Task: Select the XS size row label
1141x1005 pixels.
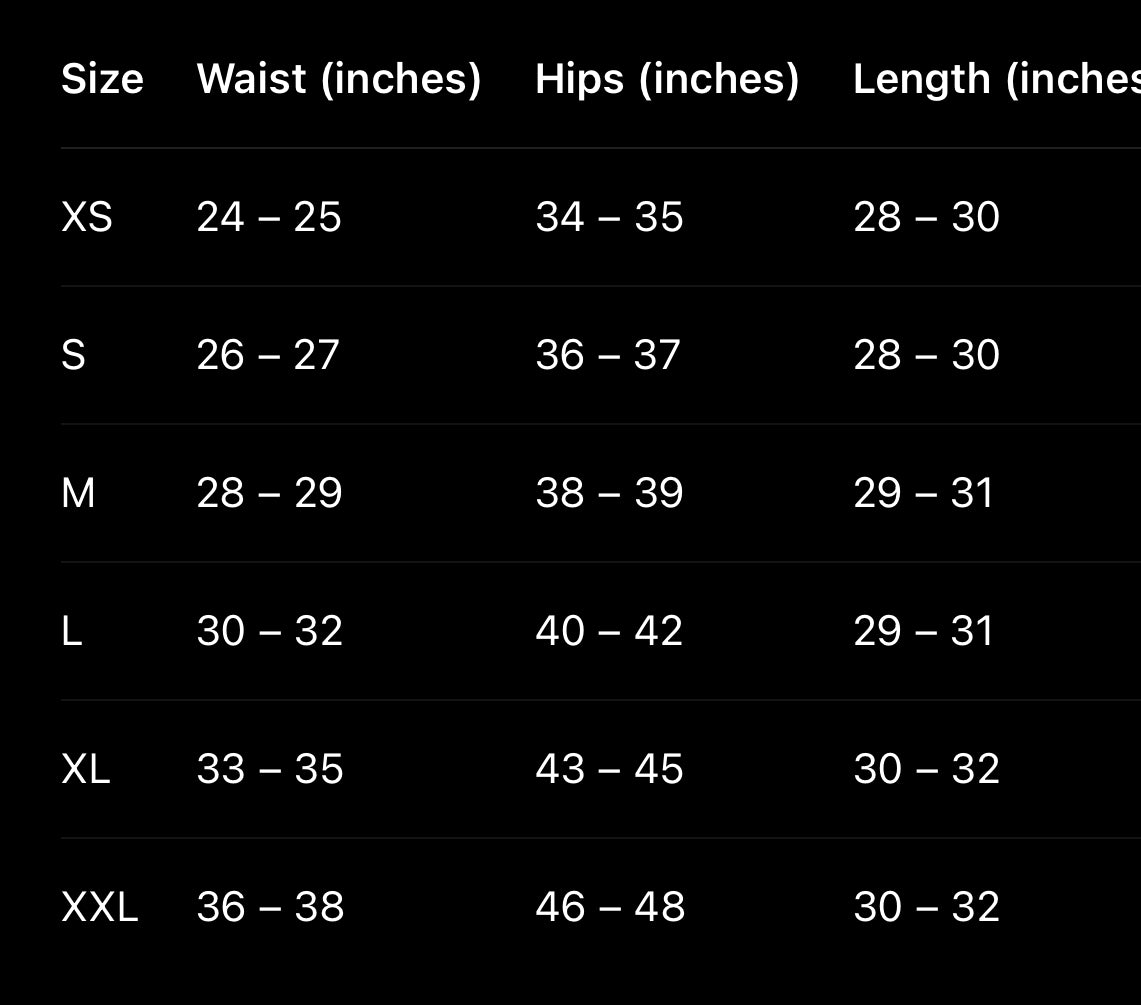Action: (x=87, y=217)
